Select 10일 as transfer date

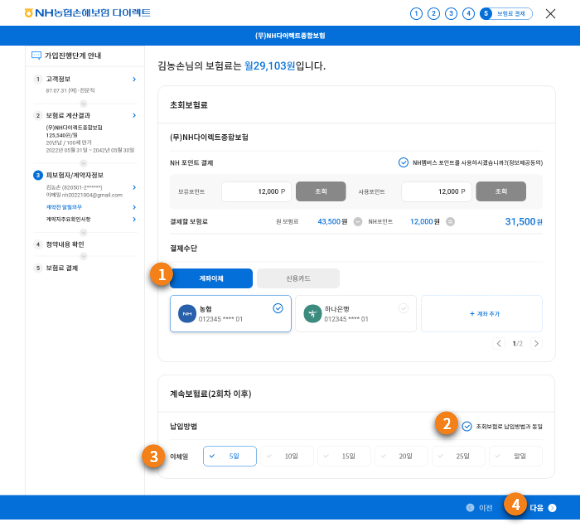tap(287, 456)
